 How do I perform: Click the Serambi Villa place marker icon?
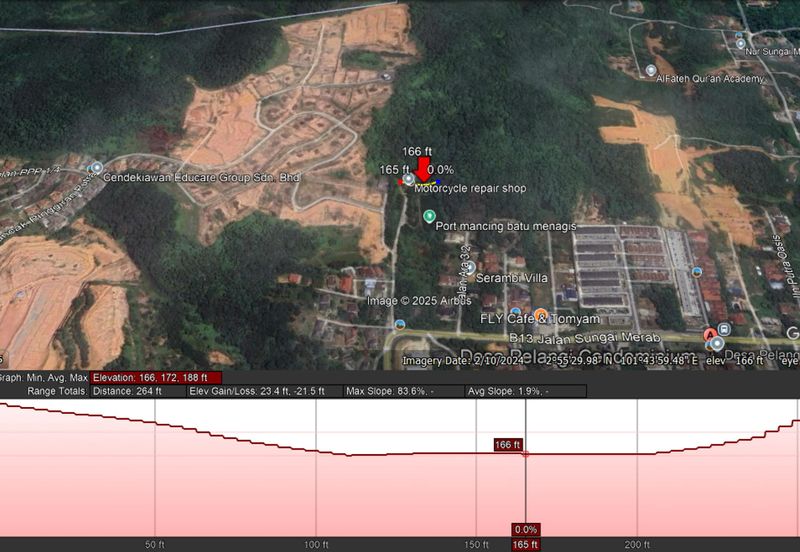[x=470, y=267]
